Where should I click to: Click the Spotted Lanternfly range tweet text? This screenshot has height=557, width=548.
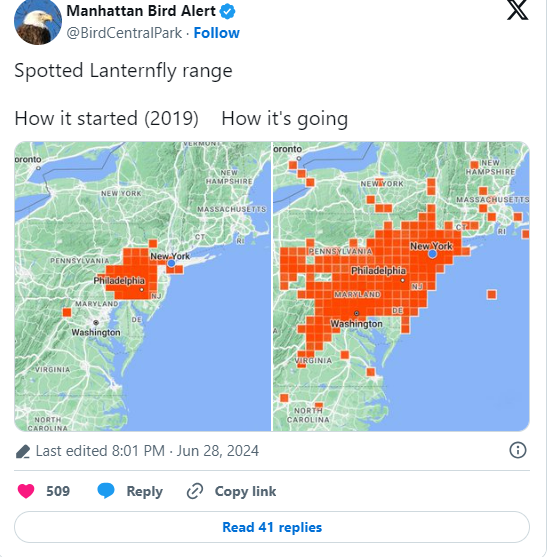(x=123, y=71)
